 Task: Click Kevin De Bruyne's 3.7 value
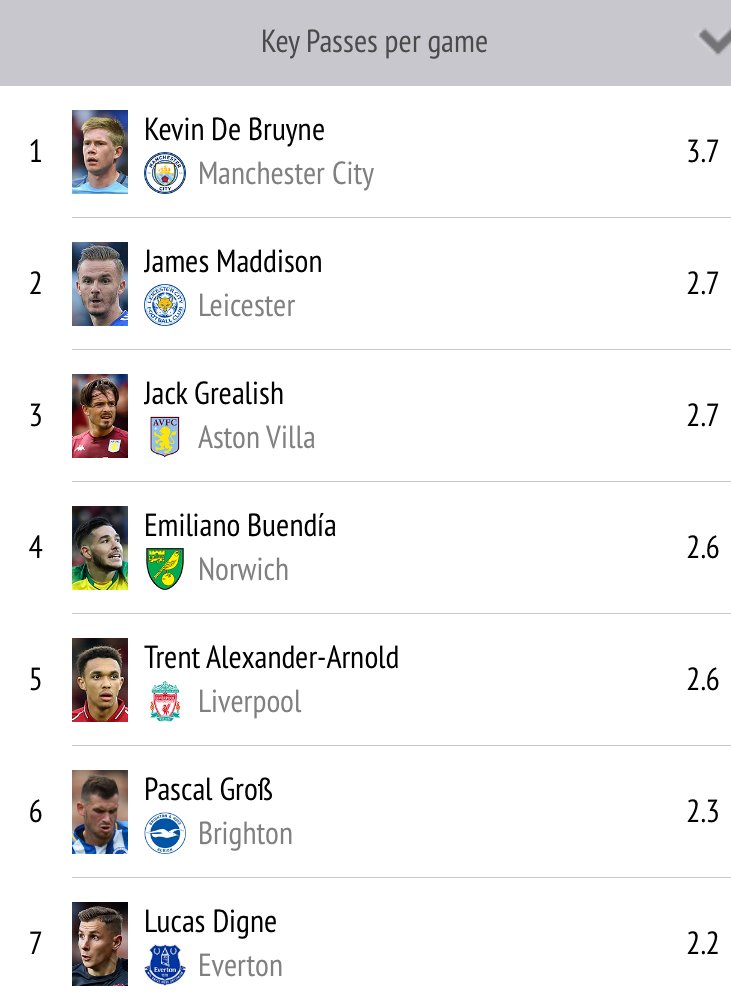pos(702,152)
